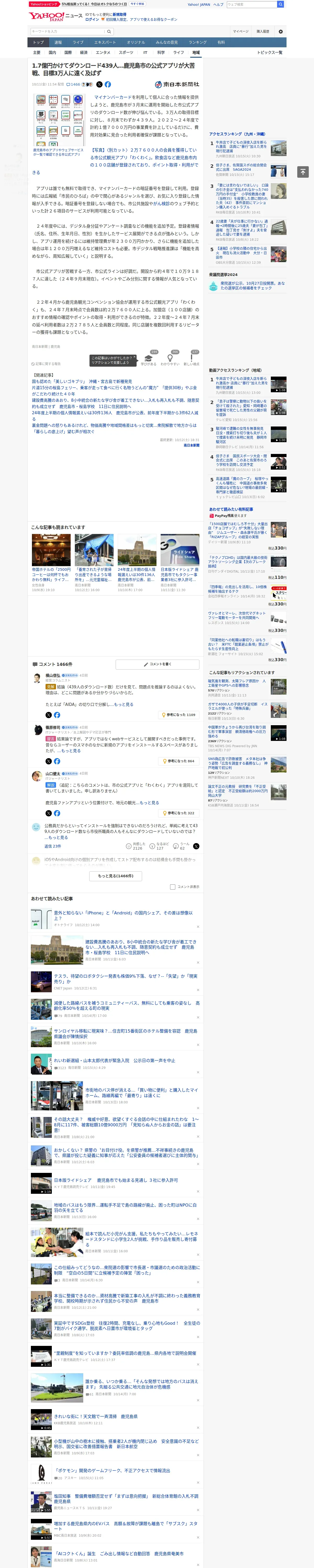
Task: Click the top web search input
Action: tap(251, 4)
